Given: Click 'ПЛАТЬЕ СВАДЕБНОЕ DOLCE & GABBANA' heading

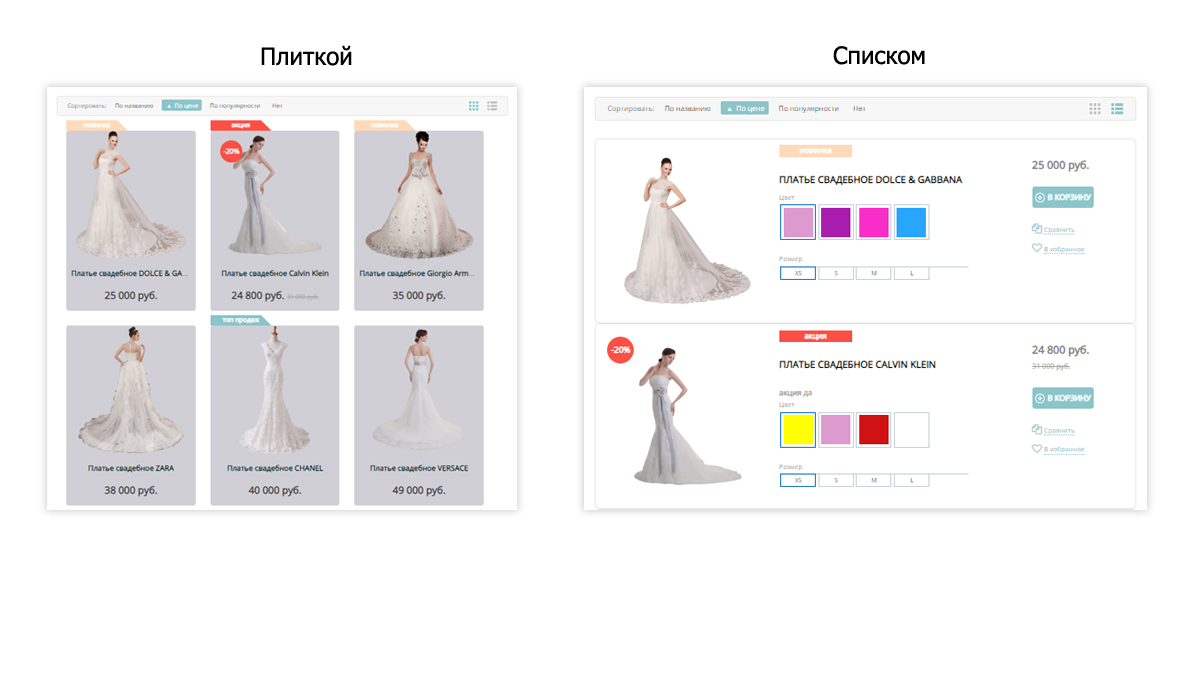Looking at the screenshot, I should pos(870,180).
